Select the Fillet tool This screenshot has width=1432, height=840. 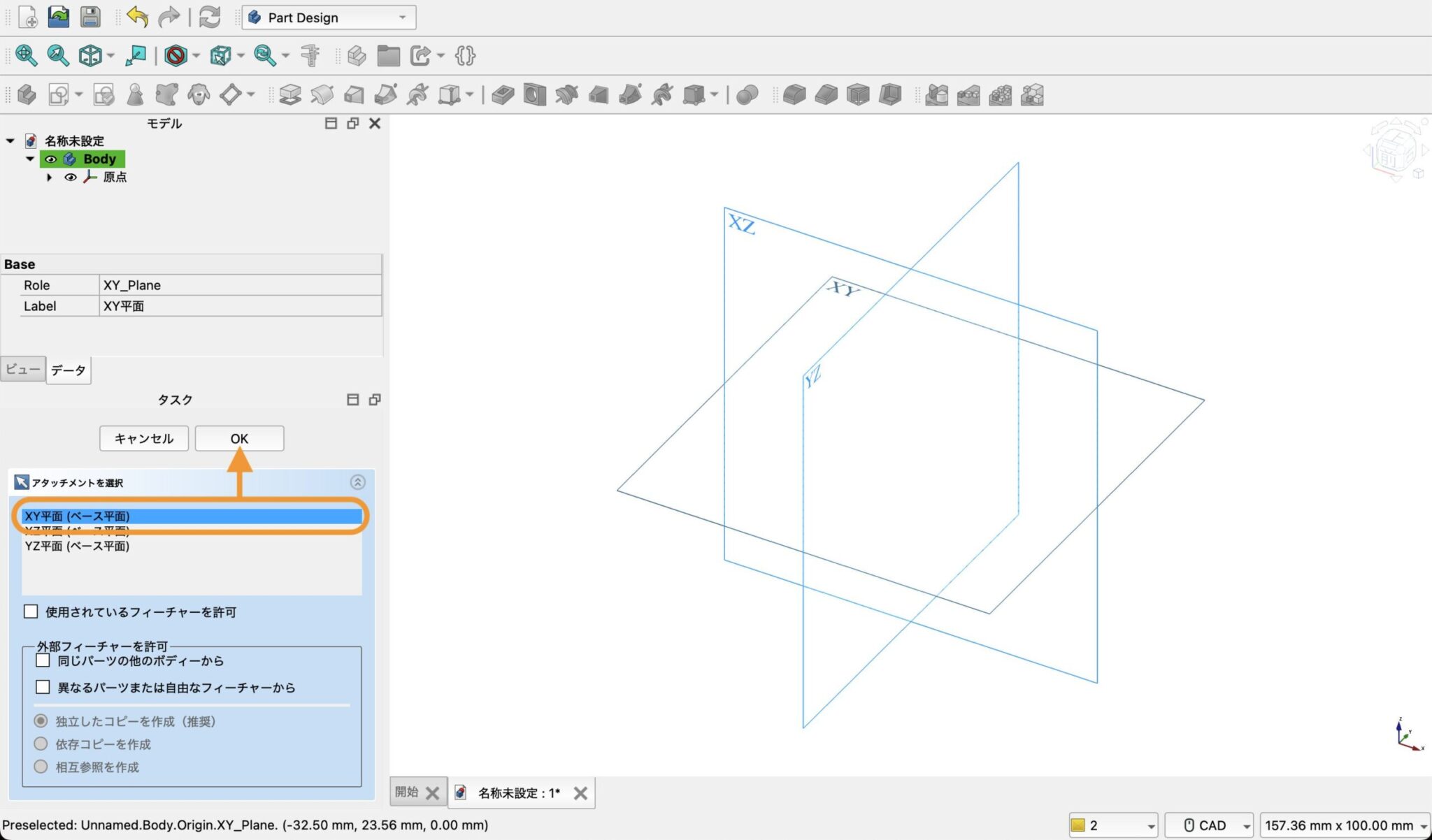794,94
